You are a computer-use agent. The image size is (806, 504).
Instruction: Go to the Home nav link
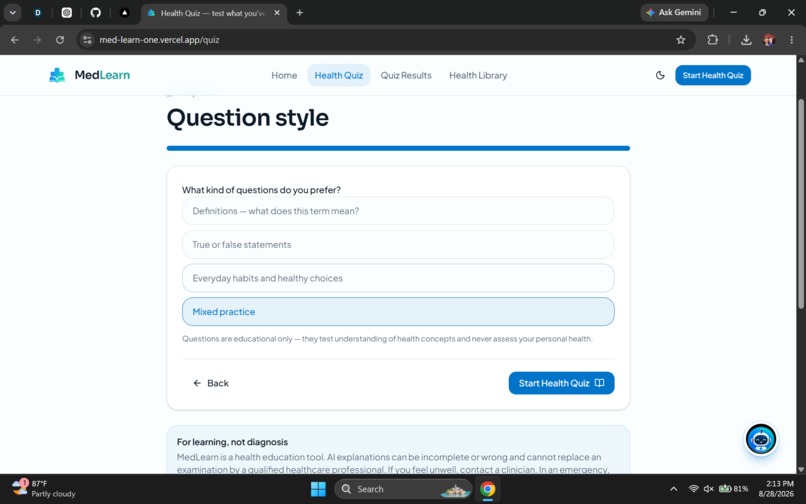[284, 76]
